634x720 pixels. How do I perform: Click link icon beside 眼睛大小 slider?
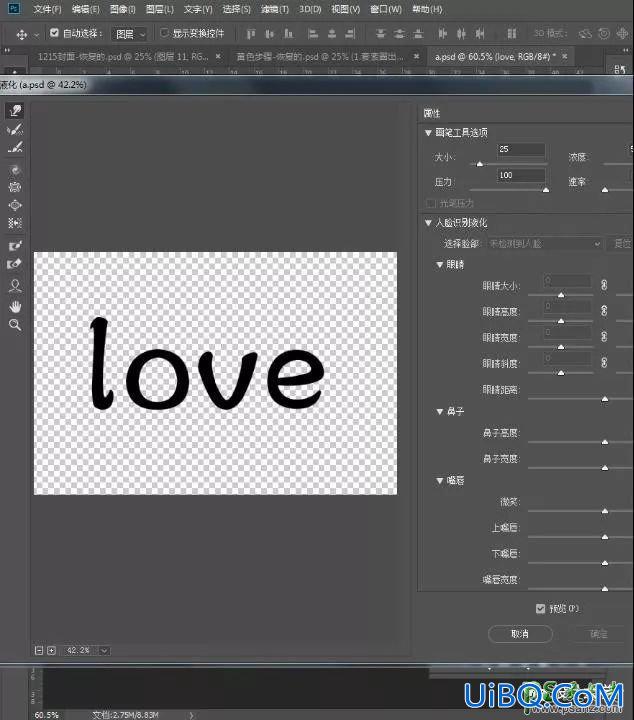coord(604,285)
